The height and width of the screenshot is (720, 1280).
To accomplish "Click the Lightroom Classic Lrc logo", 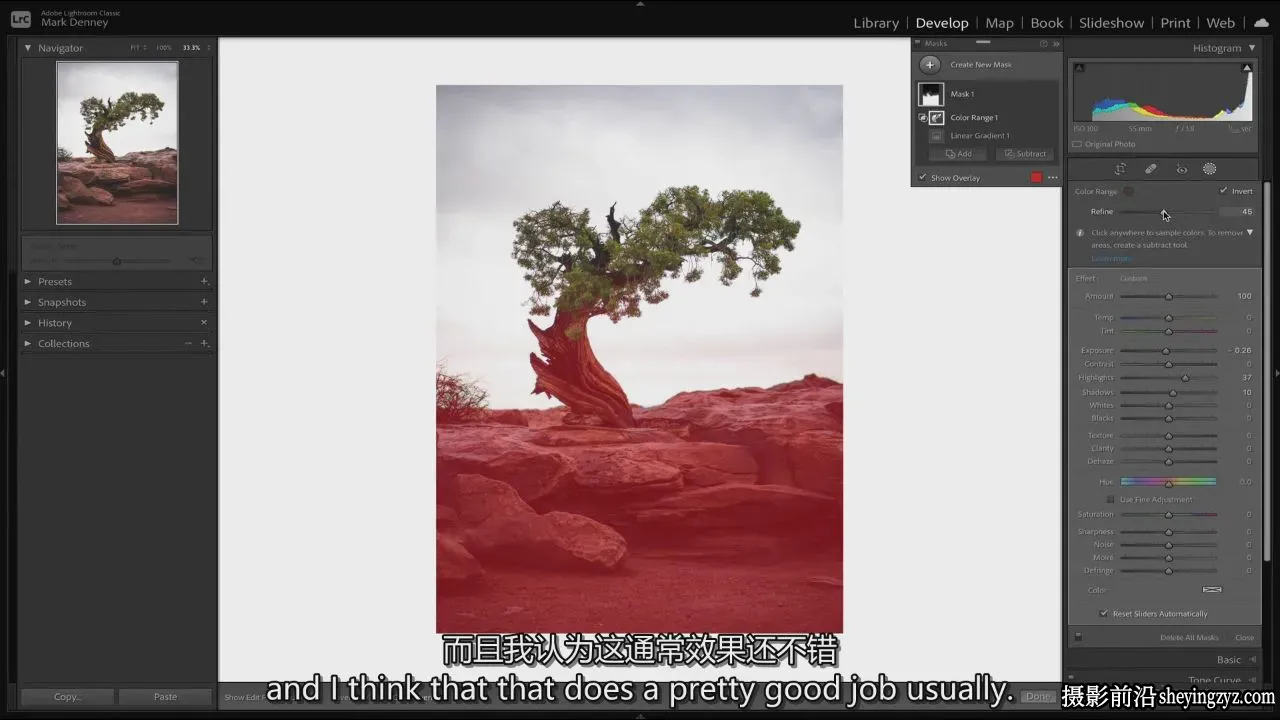I will [20, 19].
